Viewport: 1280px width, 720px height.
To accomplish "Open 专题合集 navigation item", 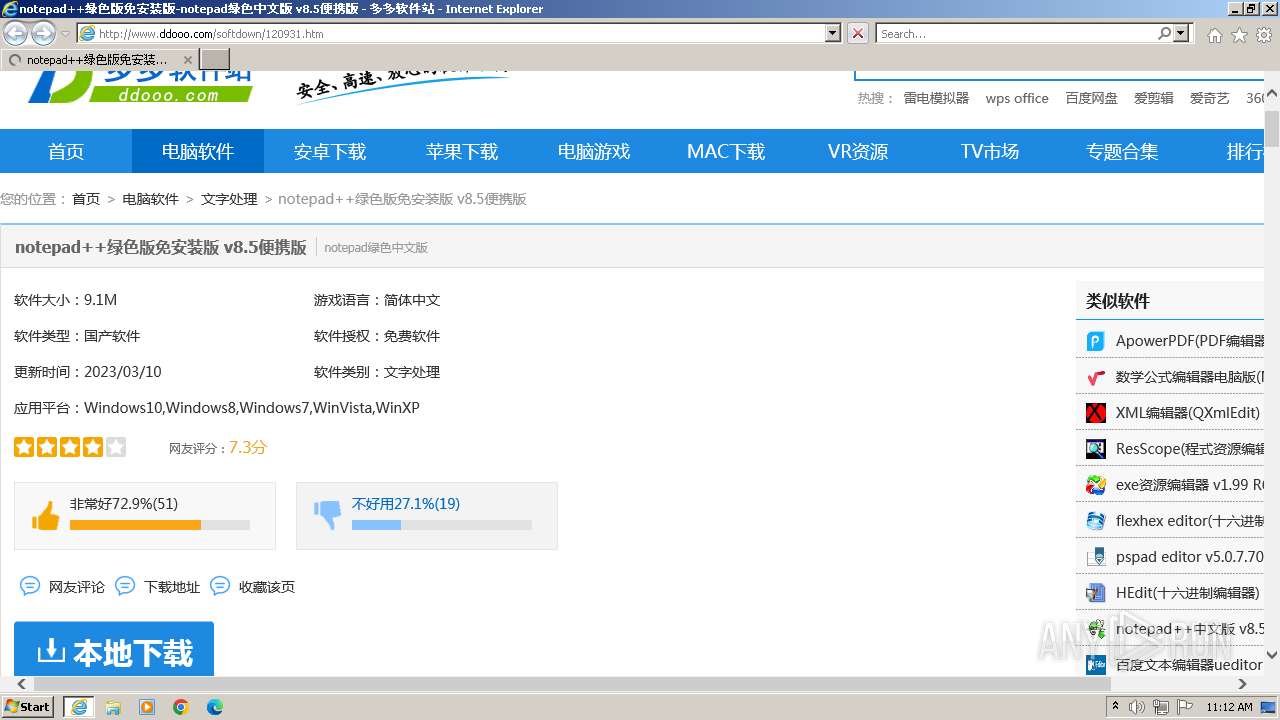I will pos(1122,151).
